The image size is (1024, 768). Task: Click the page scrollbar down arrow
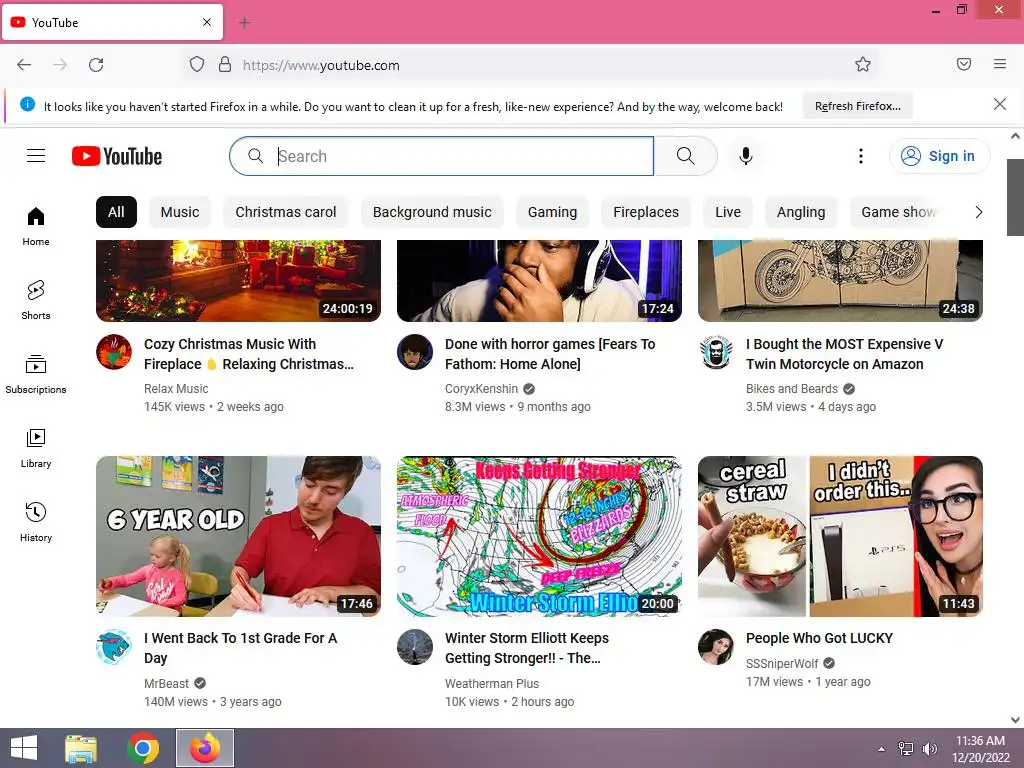(1015, 720)
